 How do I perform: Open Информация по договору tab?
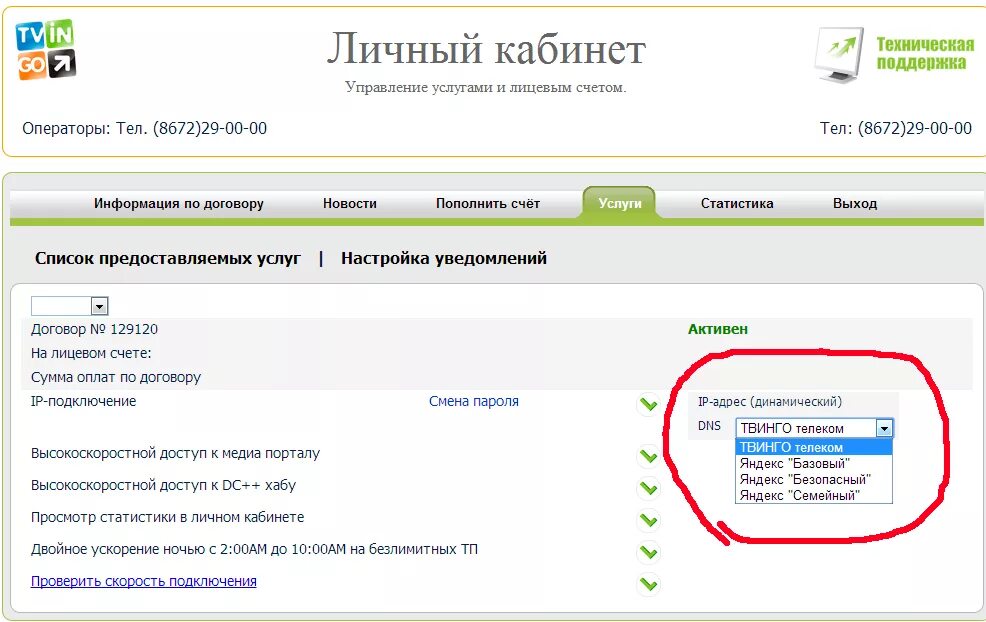point(179,203)
